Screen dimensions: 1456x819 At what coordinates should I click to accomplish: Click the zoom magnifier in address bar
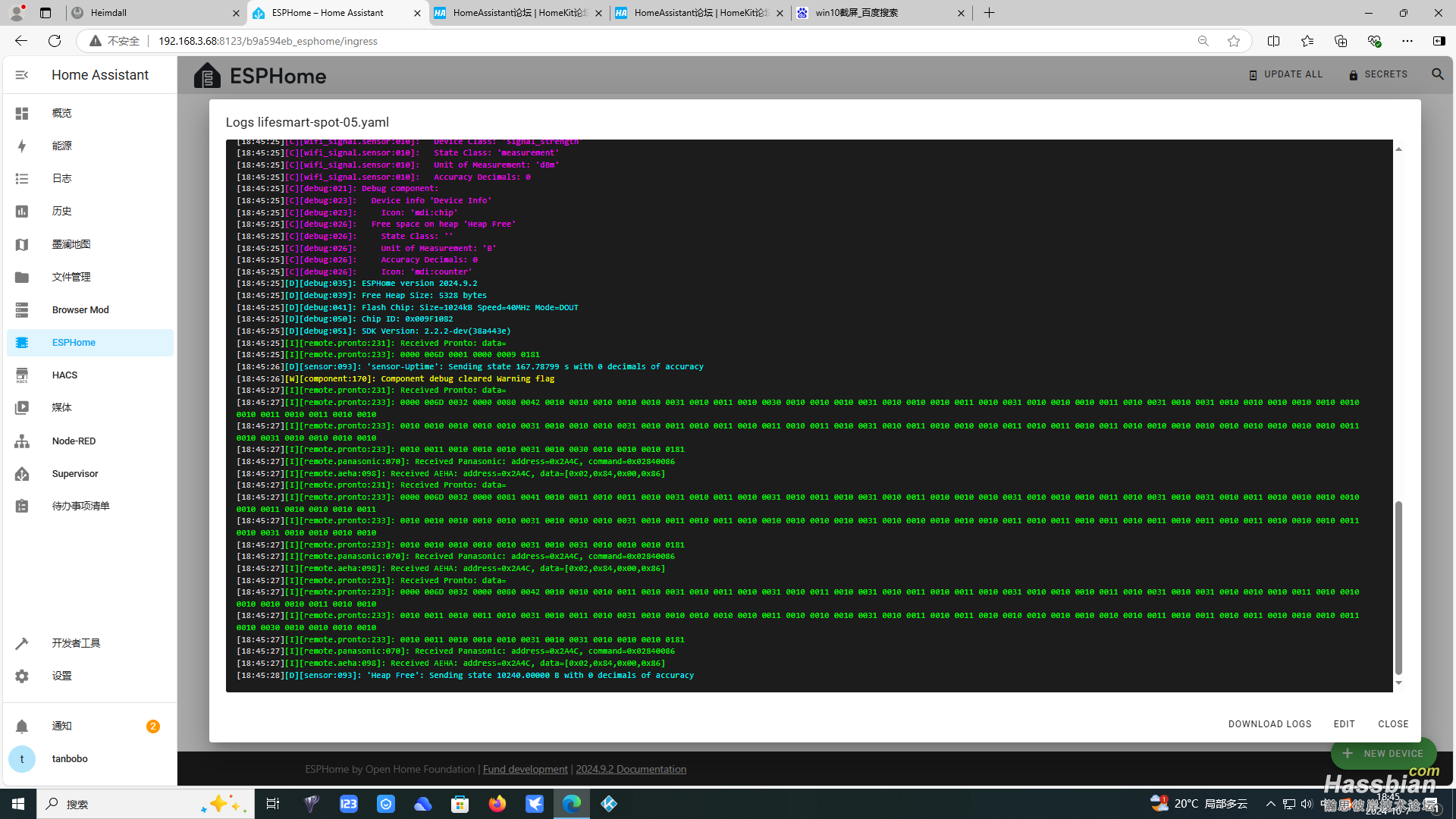1203,41
